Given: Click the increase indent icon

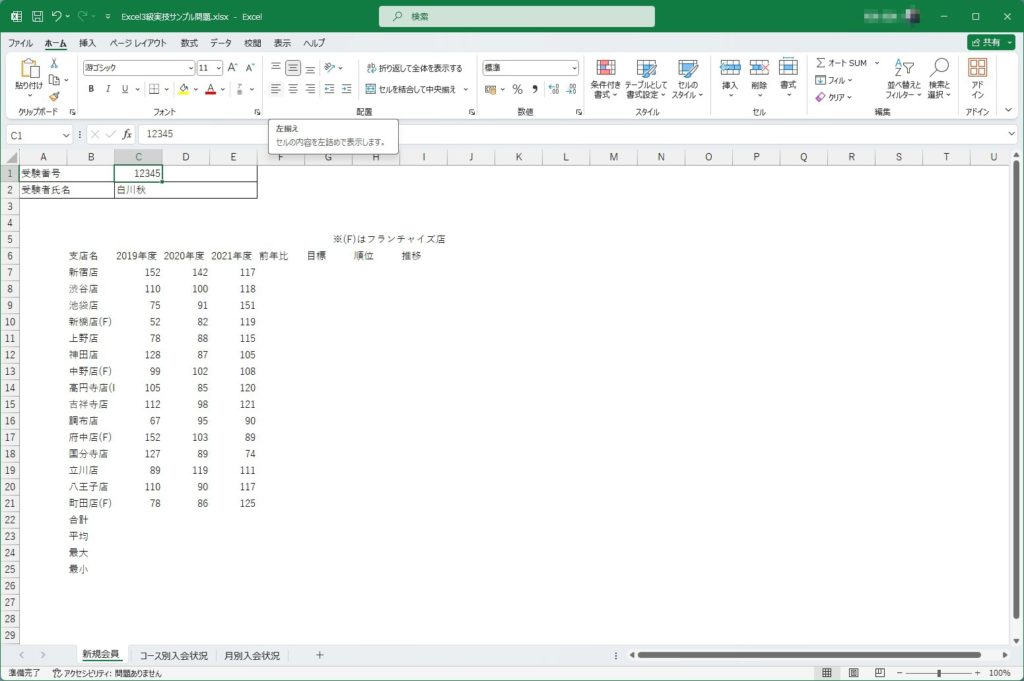Looking at the screenshot, I should 328,89.
